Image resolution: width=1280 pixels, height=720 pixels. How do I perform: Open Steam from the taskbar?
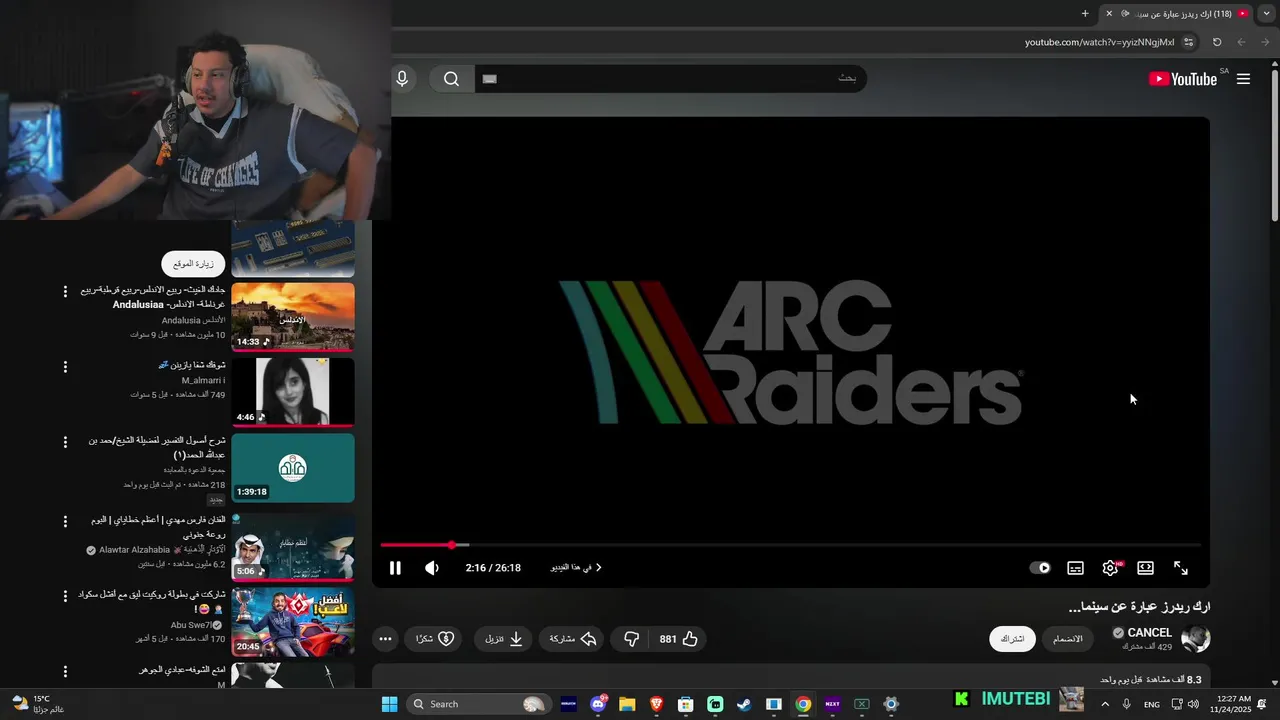(x=744, y=704)
